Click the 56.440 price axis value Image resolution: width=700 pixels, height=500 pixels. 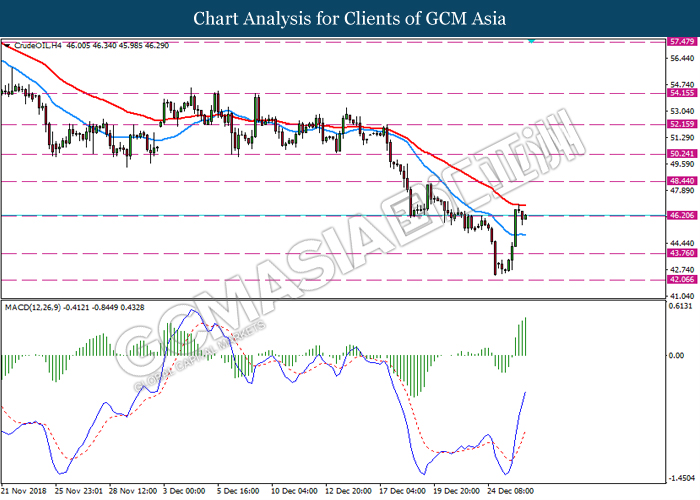(x=682, y=58)
